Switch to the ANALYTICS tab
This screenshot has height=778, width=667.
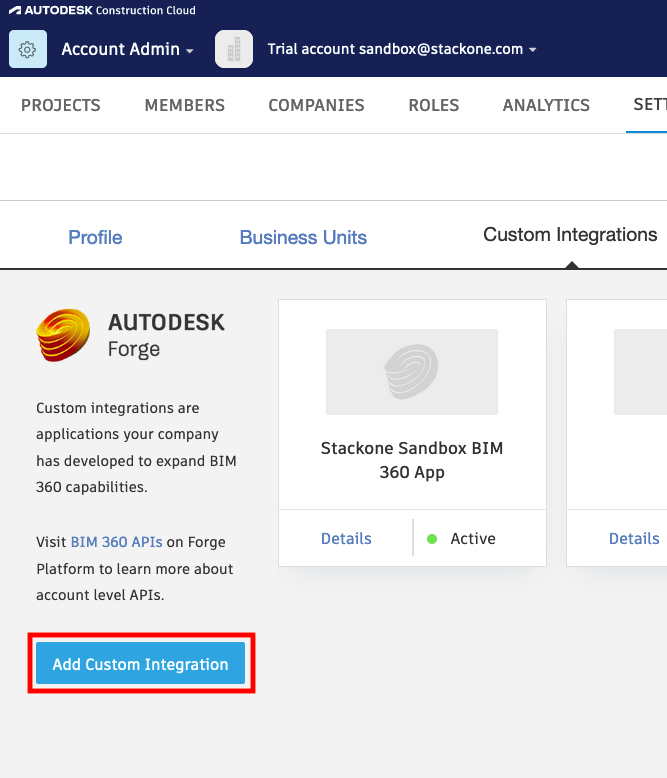(x=546, y=105)
